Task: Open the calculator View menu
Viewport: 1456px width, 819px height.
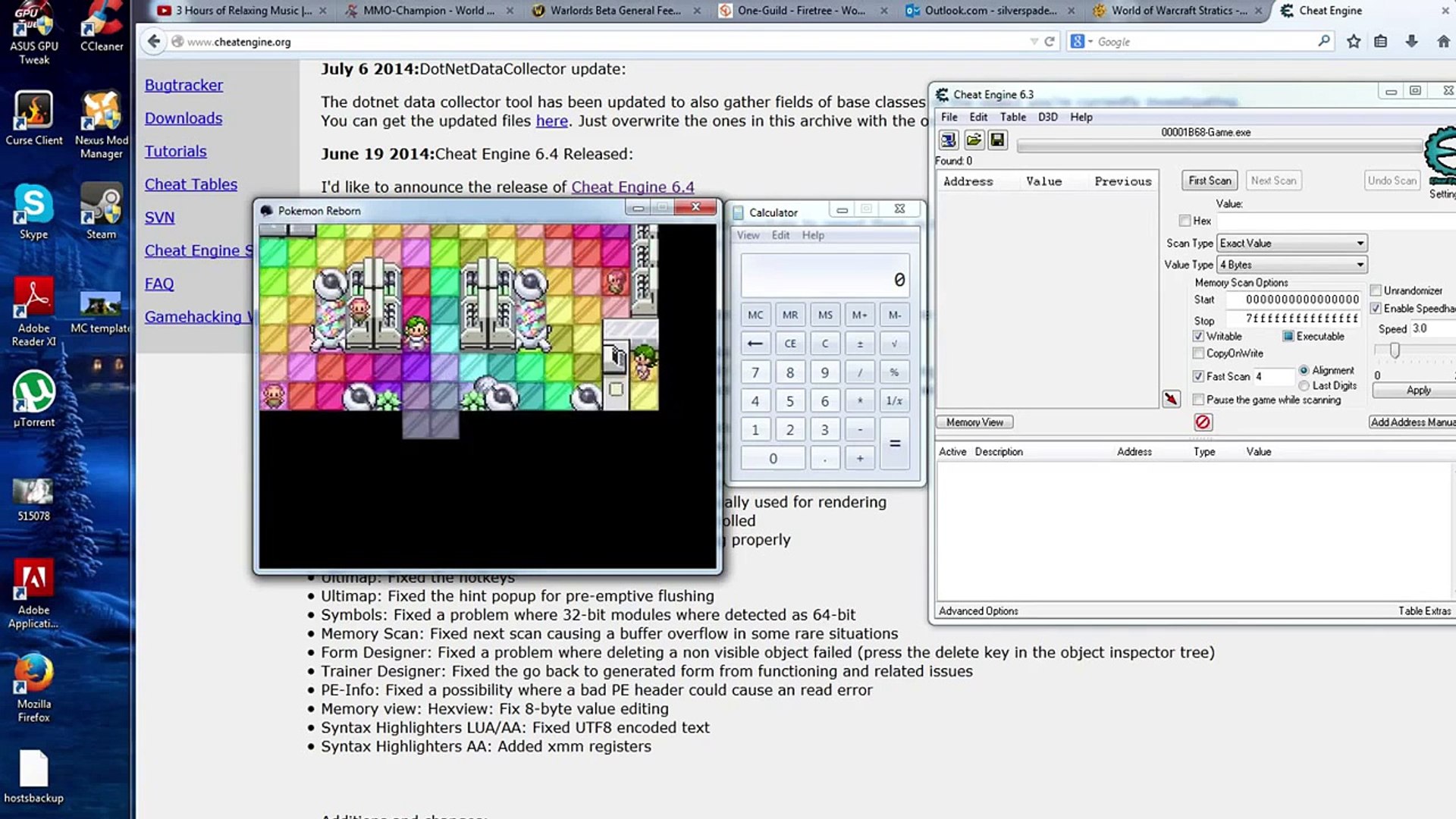Action: [x=748, y=235]
